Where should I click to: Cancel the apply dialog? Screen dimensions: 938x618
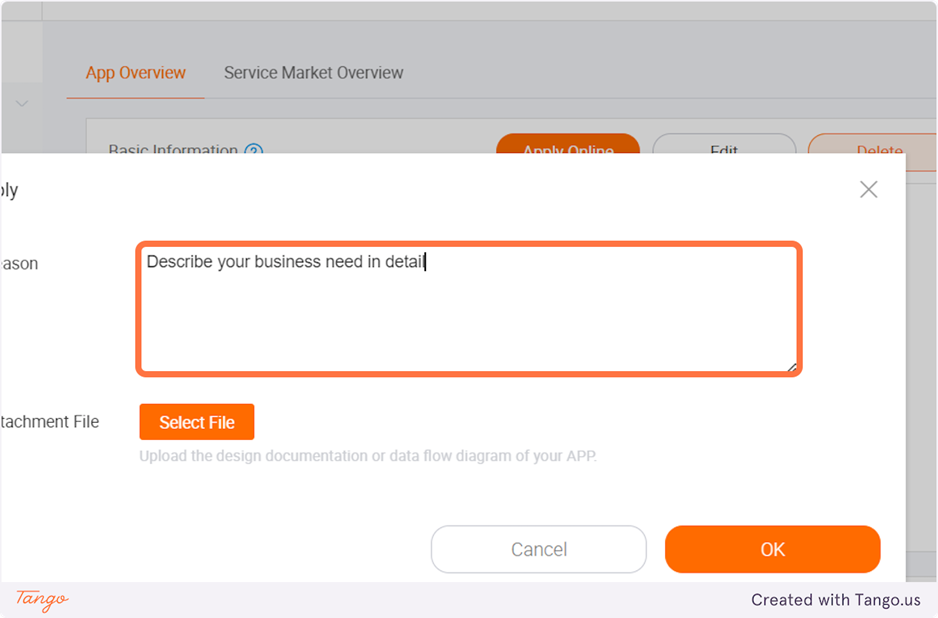click(538, 549)
